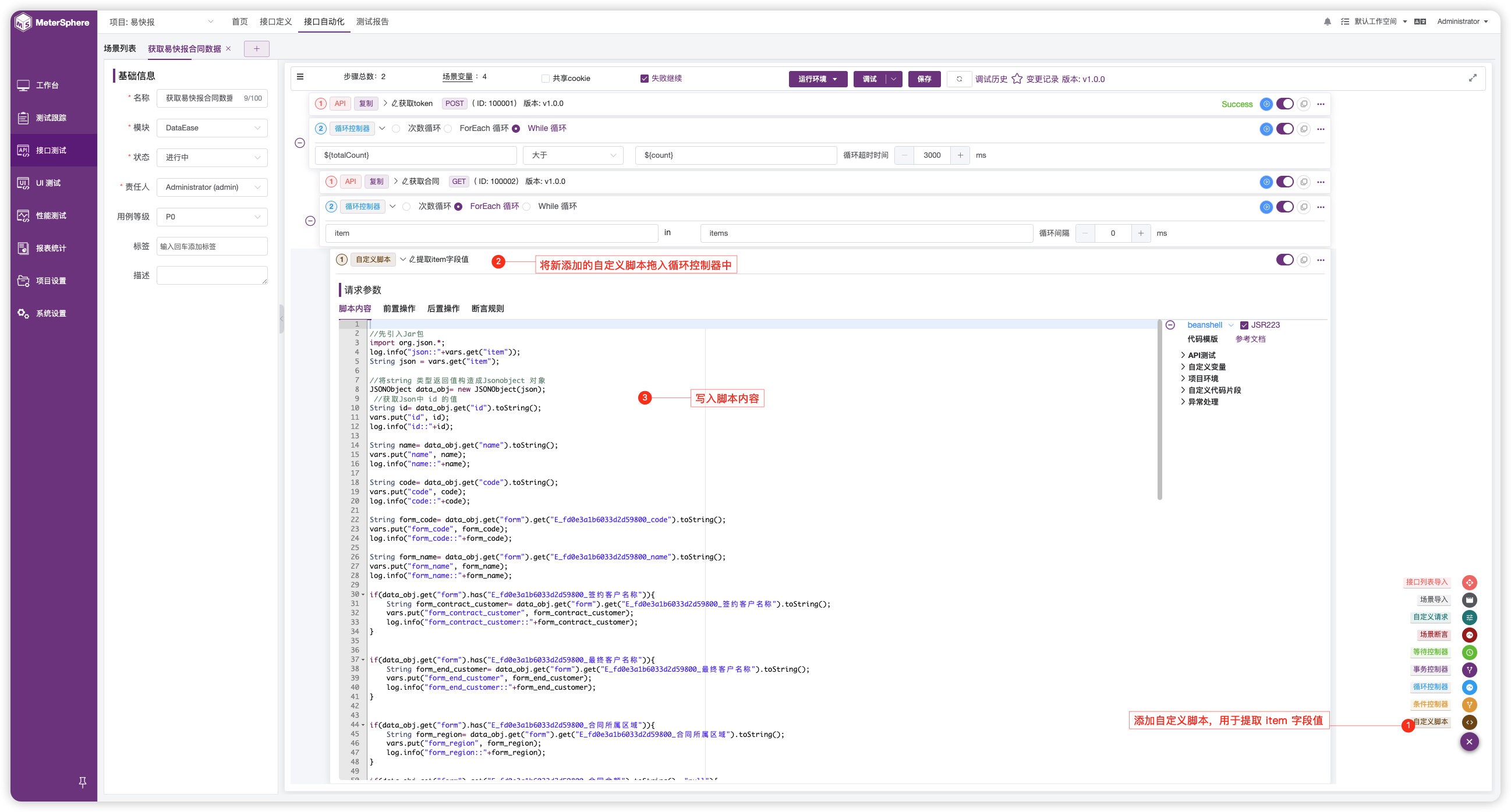This screenshot has width=1511, height=812.
Task: Open the UI测试 section in sidebar
Action: coord(47,182)
